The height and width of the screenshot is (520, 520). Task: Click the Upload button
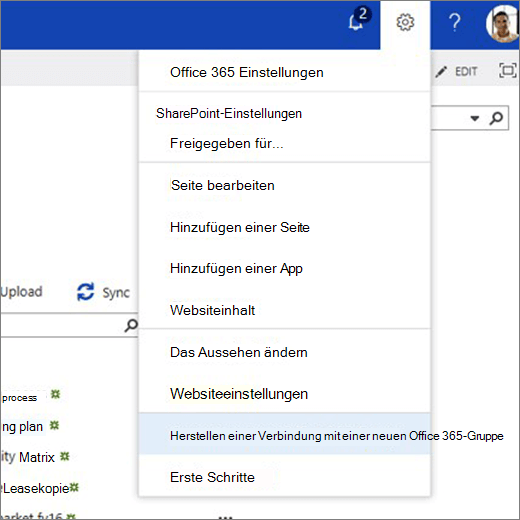coord(21,292)
